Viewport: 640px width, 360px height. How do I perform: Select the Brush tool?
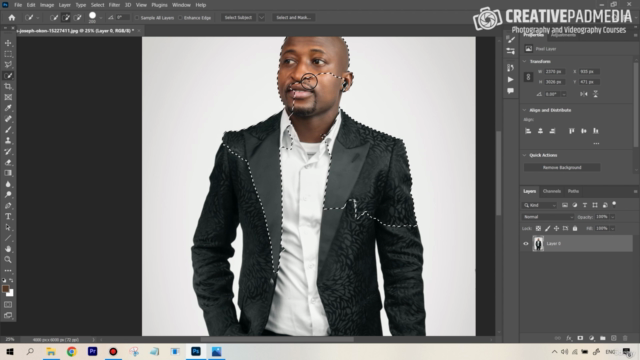click(8, 129)
